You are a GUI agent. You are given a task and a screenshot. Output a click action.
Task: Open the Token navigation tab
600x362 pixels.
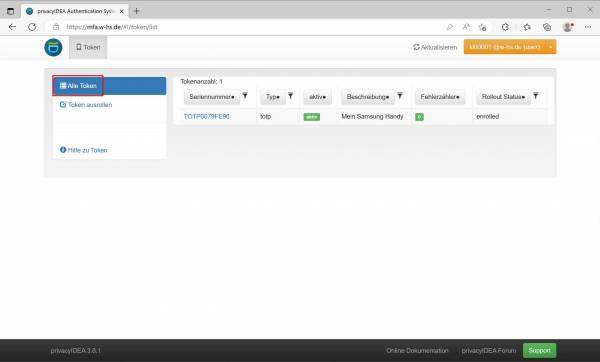pos(88,47)
